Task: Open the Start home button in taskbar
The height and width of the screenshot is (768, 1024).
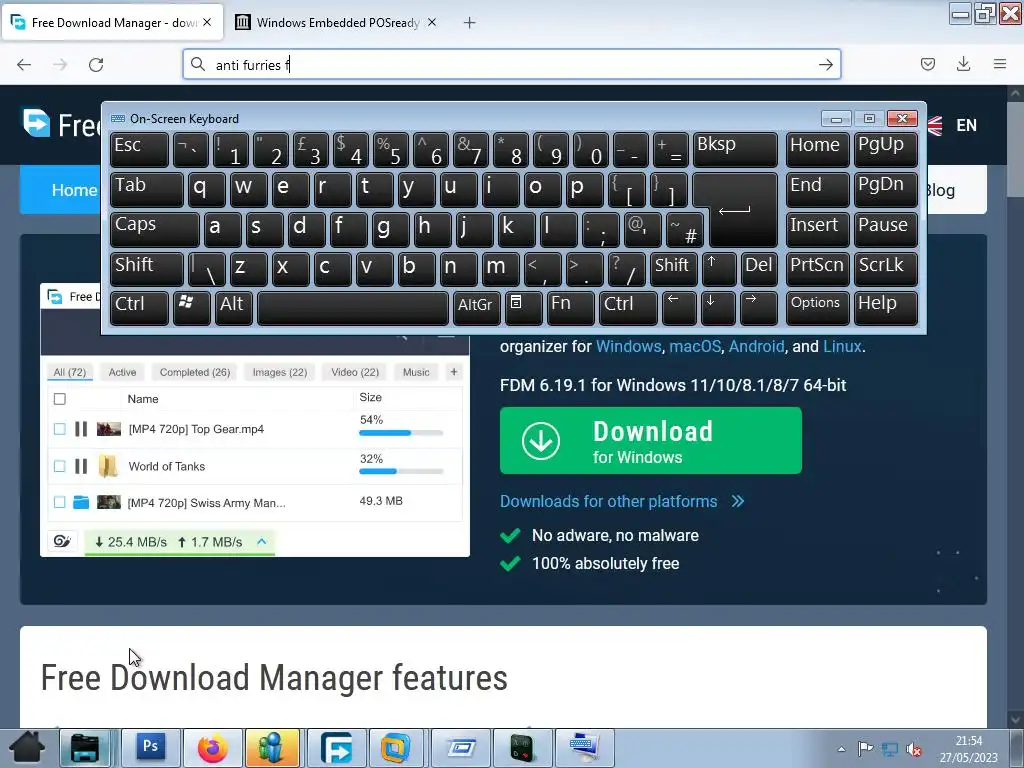Action: coord(27,748)
